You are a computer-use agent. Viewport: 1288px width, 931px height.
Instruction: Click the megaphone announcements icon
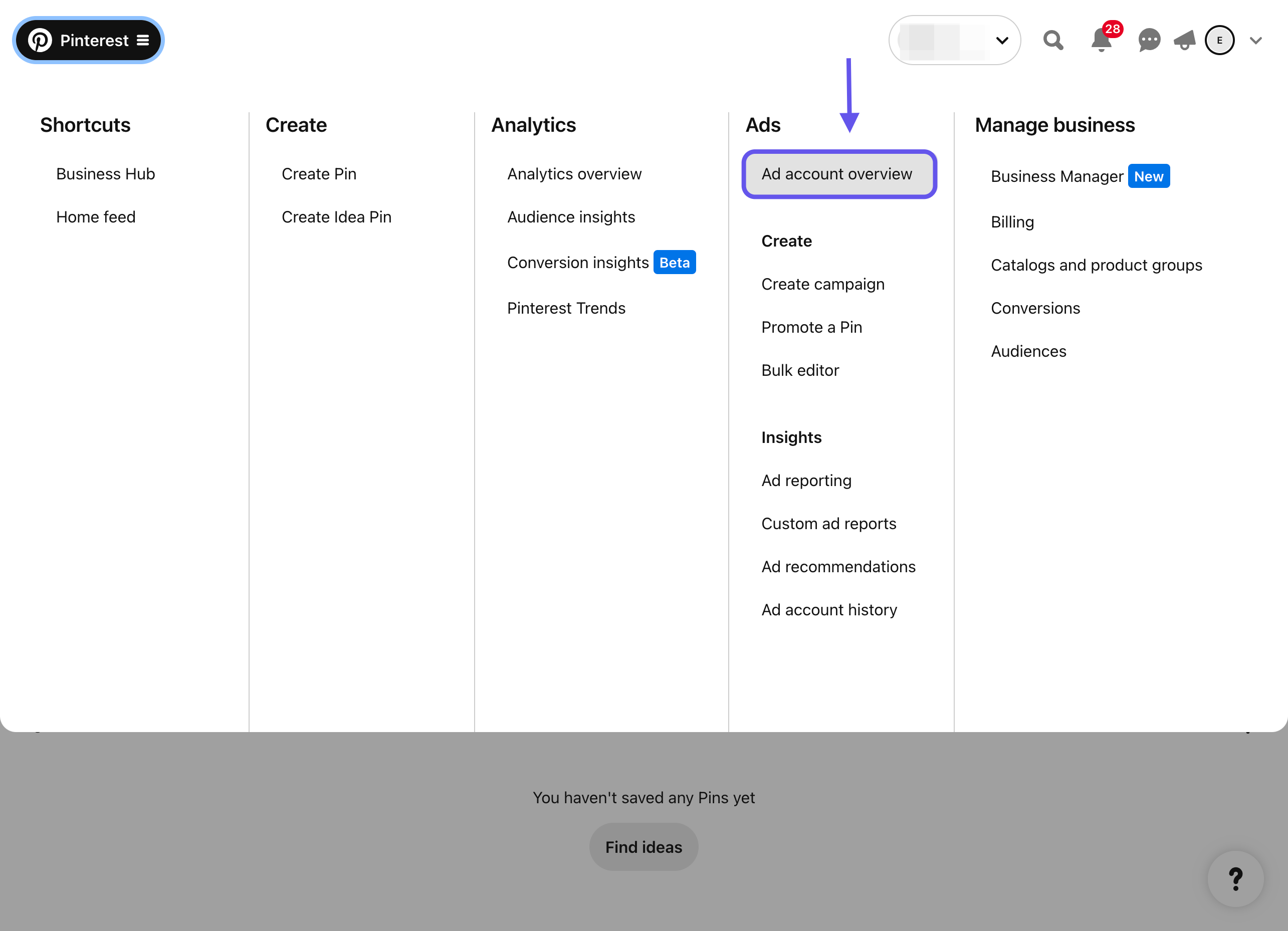(x=1185, y=40)
